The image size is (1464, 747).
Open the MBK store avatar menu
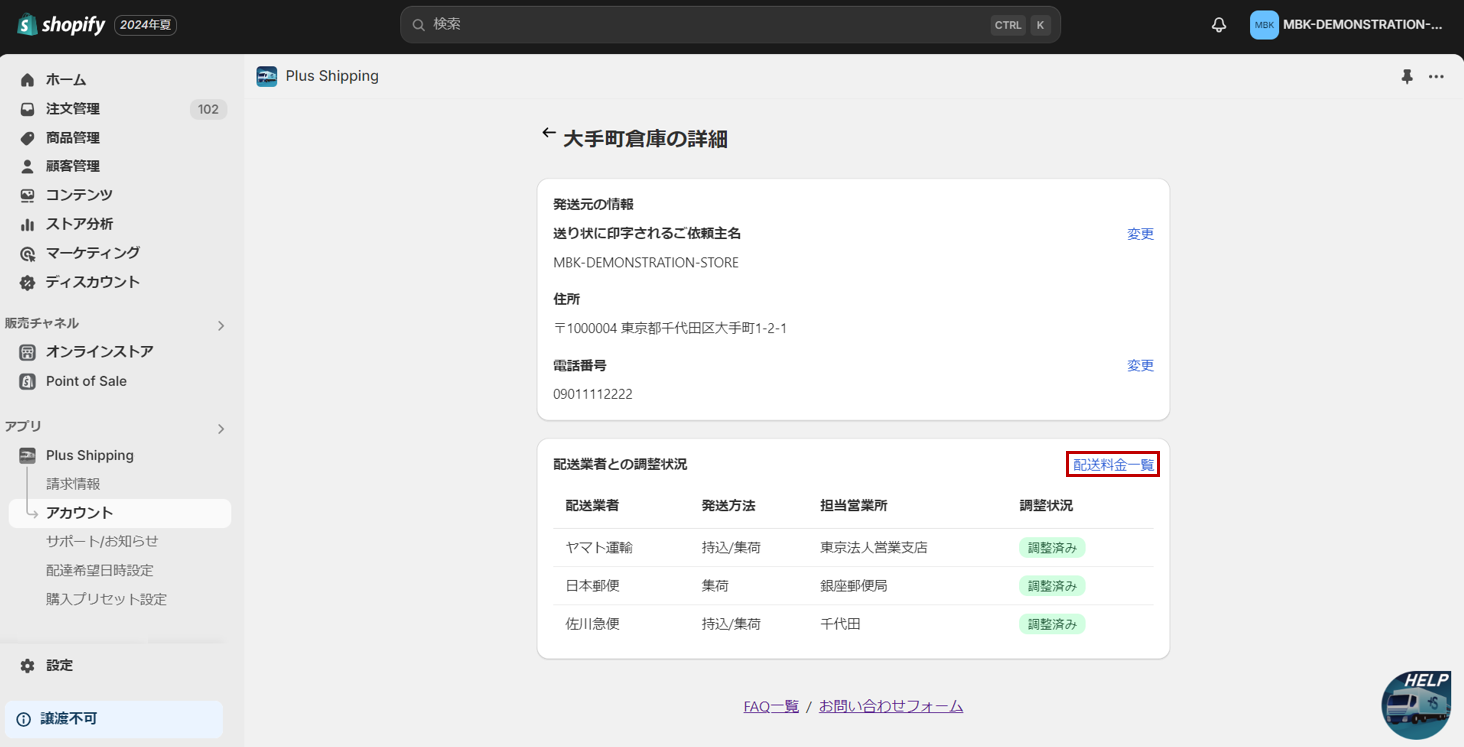1264,25
